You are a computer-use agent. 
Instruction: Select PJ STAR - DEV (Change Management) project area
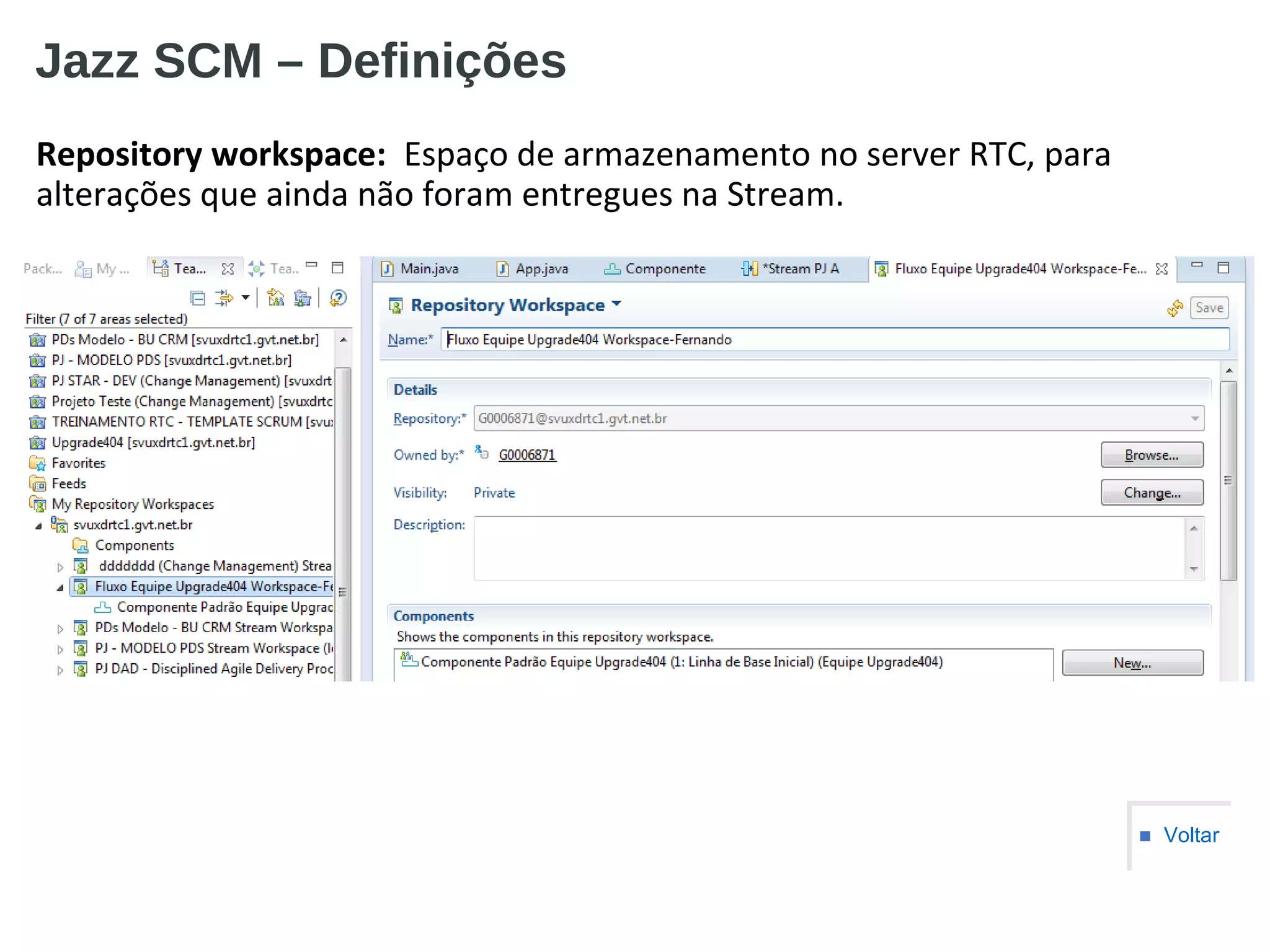click(x=180, y=381)
